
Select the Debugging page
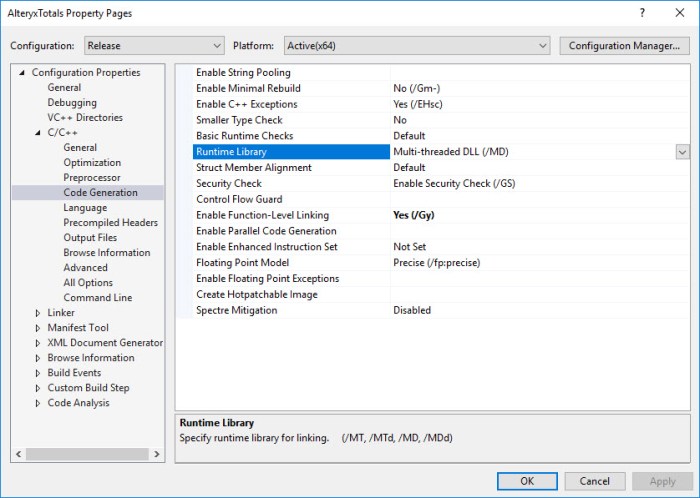72,103
